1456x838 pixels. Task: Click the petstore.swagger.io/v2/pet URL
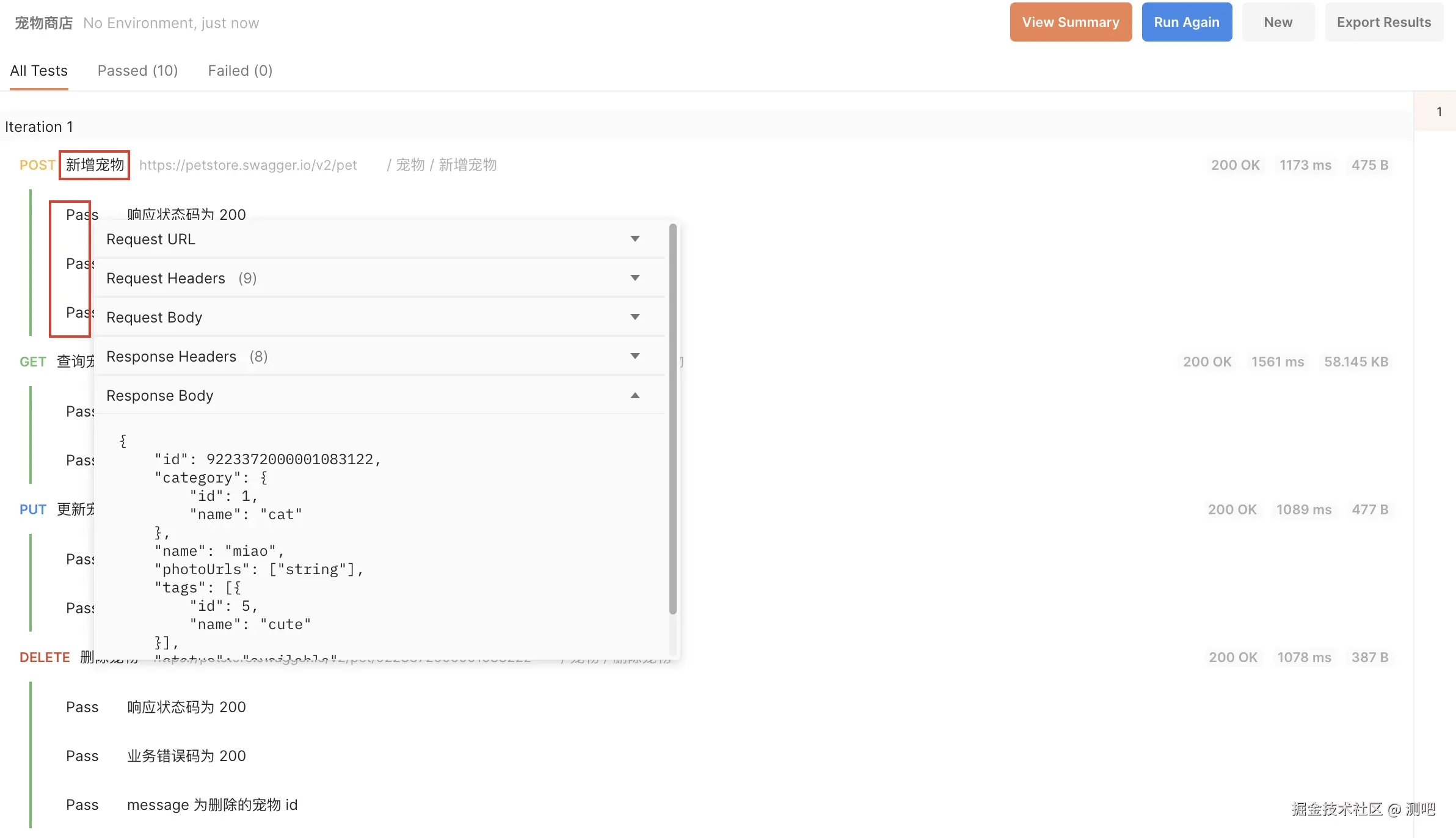tap(248, 165)
